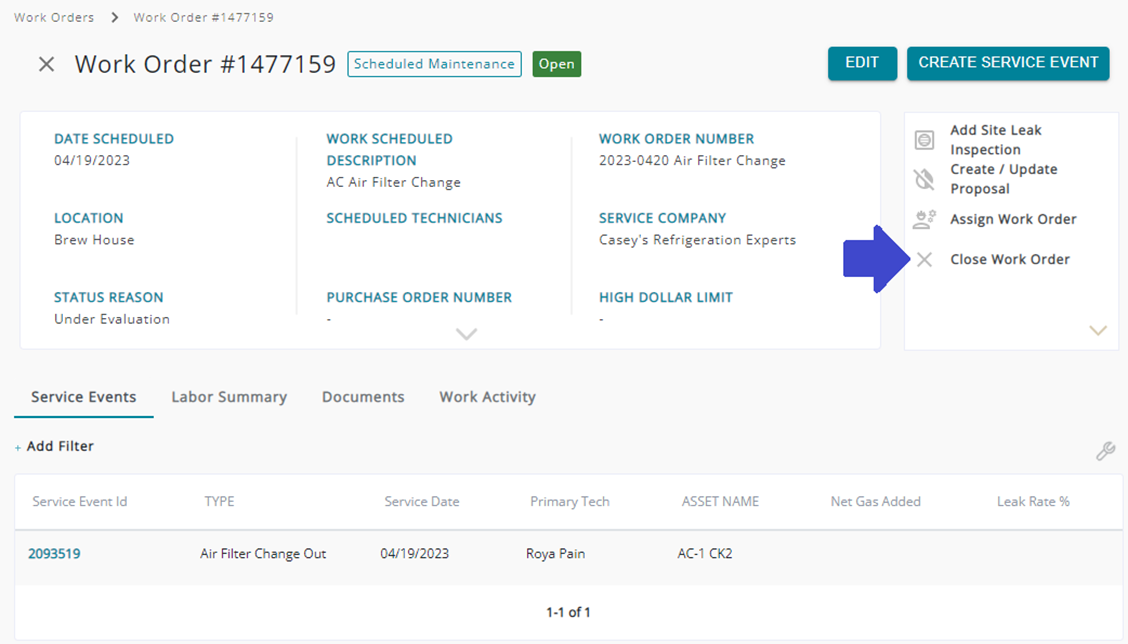Click the plus icon beside Add Filter
Viewport: 1128px width, 644px height.
click(17, 448)
